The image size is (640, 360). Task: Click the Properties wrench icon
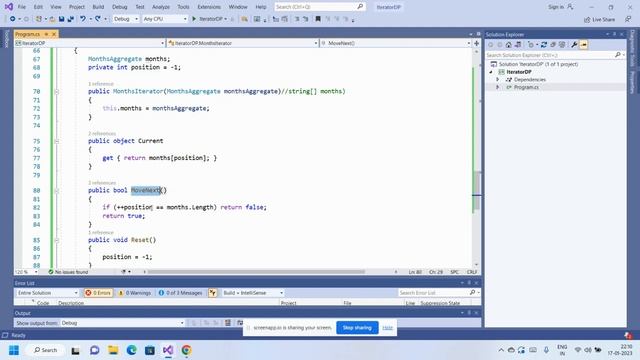pyautogui.click(x=574, y=44)
